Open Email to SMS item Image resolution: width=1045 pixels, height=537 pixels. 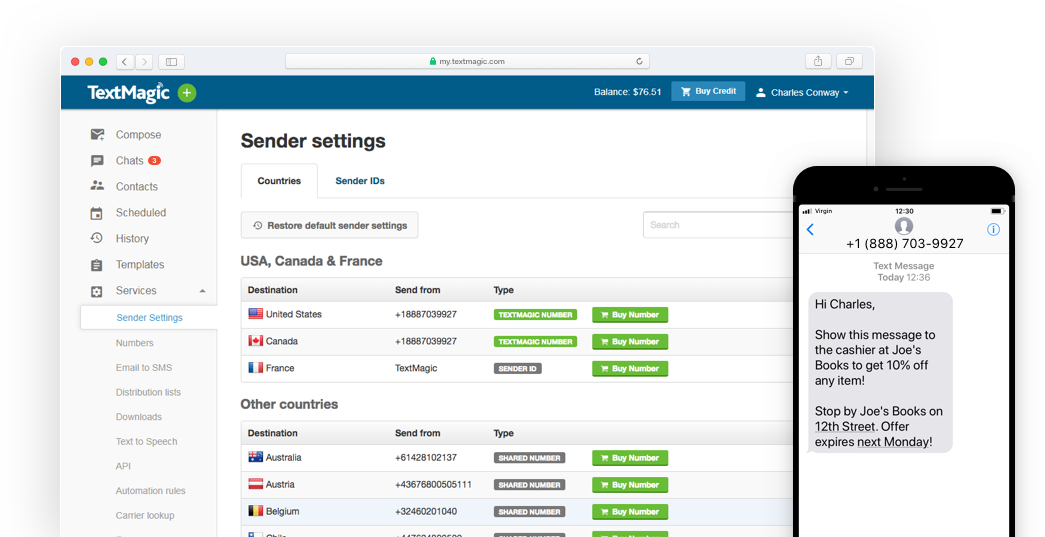pos(144,368)
